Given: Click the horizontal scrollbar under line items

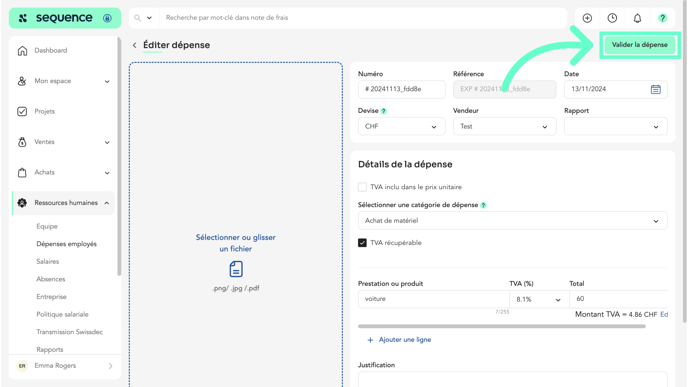Looking at the screenshot, I should (x=502, y=326).
